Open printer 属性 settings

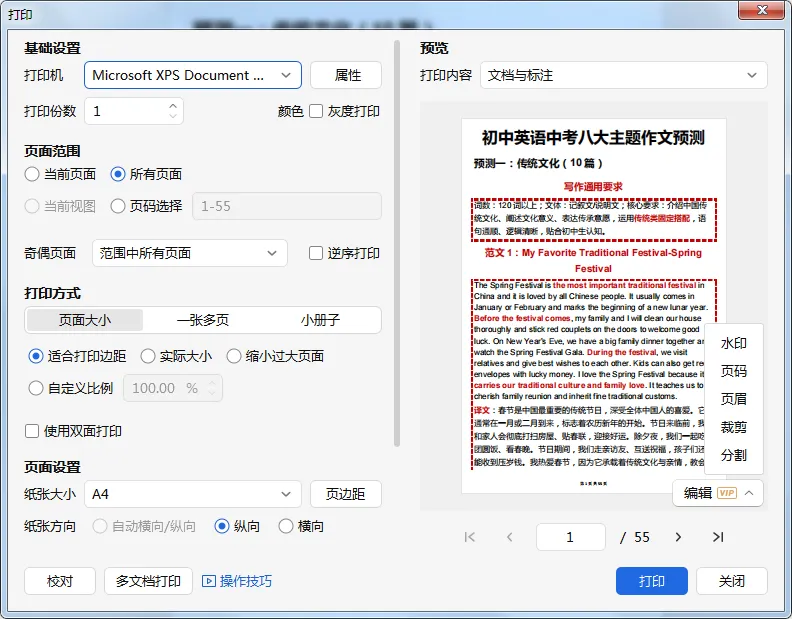pyautogui.click(x=346, y=75)
